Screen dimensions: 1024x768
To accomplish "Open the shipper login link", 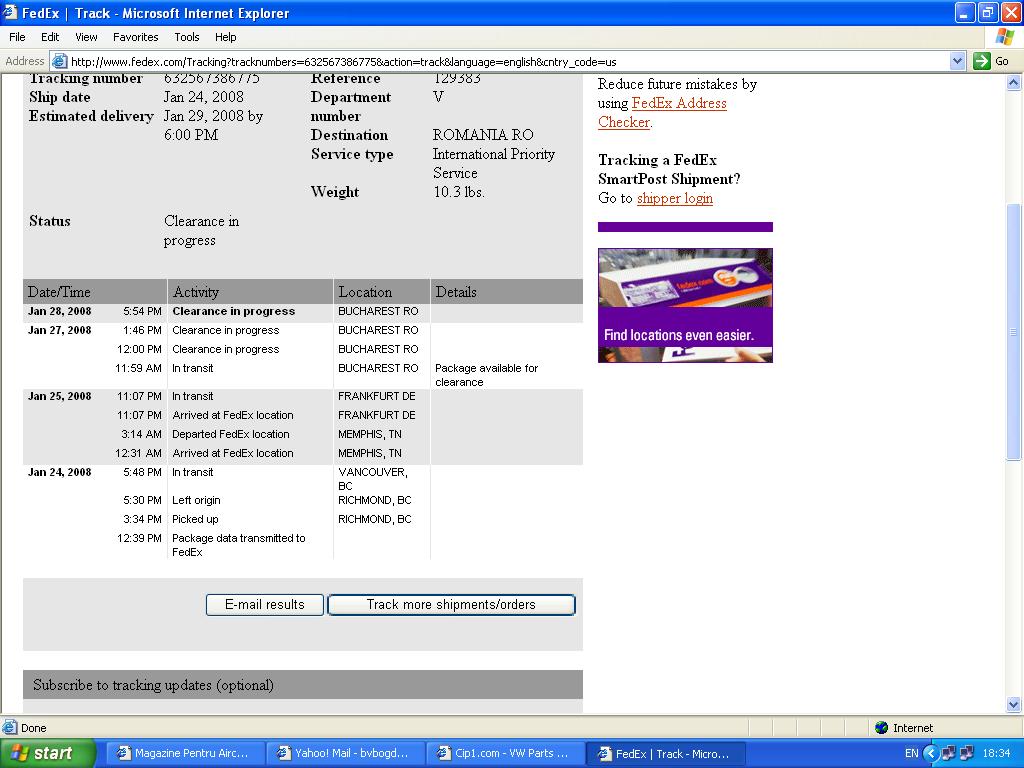I will 675,198.
